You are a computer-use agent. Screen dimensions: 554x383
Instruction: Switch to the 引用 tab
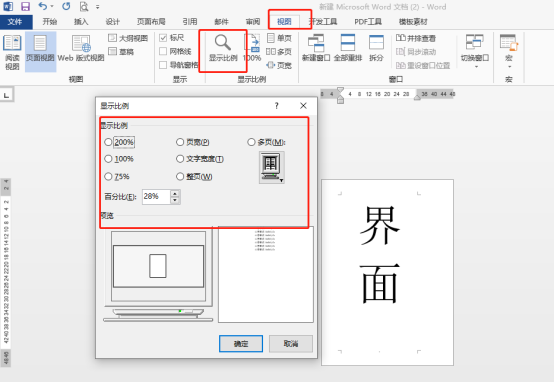coord(190,22)
